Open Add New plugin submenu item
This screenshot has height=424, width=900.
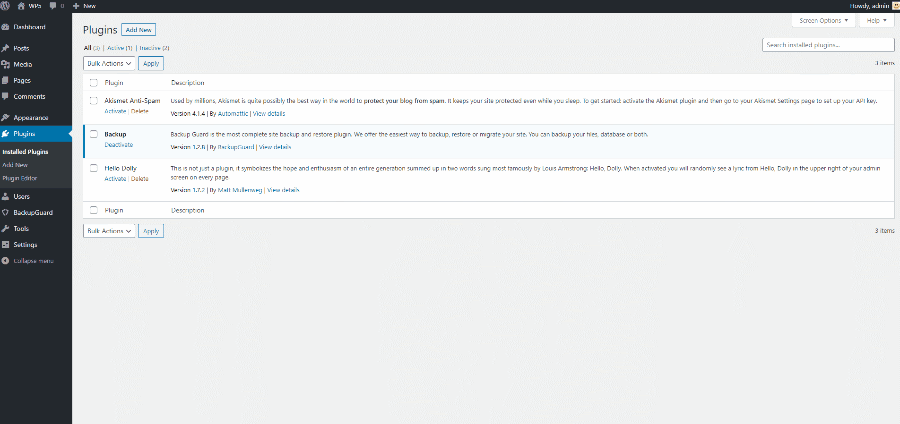point(15,165)
